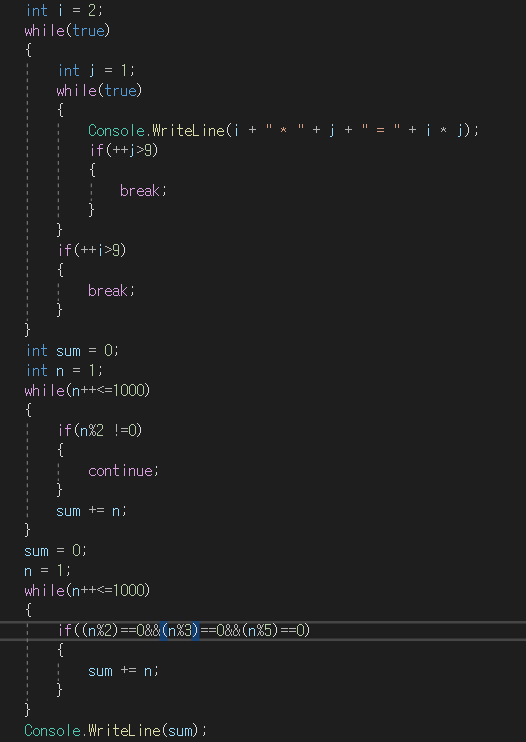526x742 pixels.
Task: Click the " * " string literal
Action: point(285,130)
